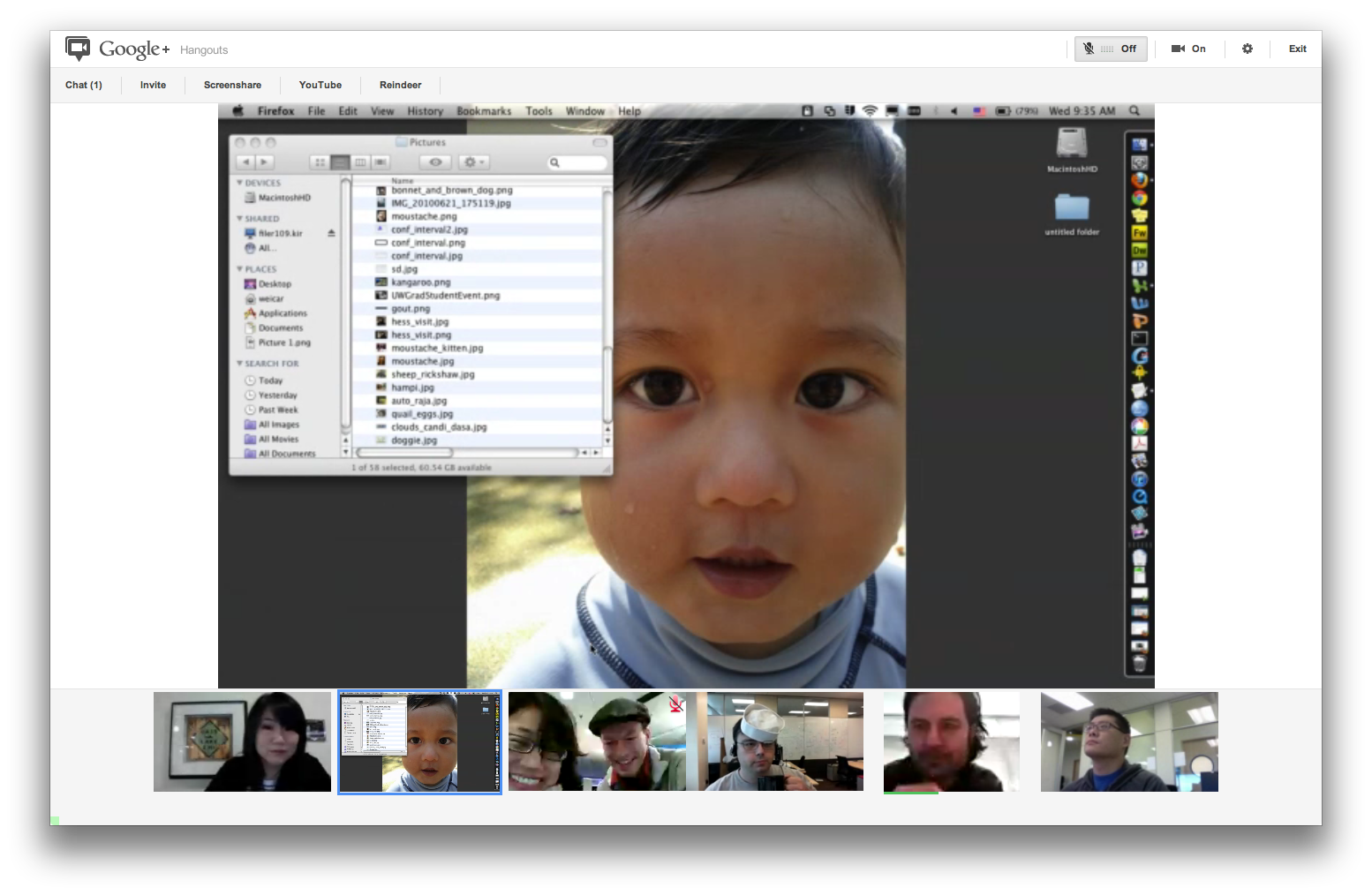Click the Hangouts chat bubble logo icon
The width and height of the screenshot is (1372, 895).
[x=78, y=49]
